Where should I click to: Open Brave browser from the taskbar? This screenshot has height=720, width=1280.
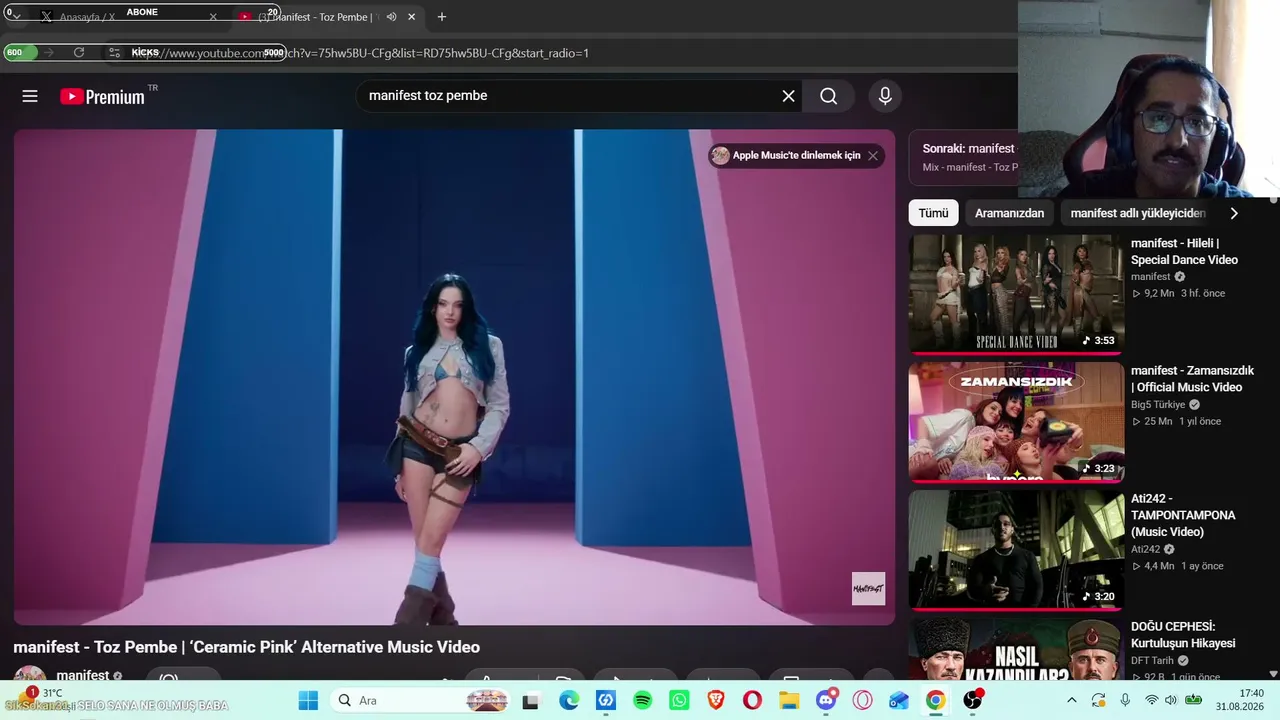[x=716, y=701]
